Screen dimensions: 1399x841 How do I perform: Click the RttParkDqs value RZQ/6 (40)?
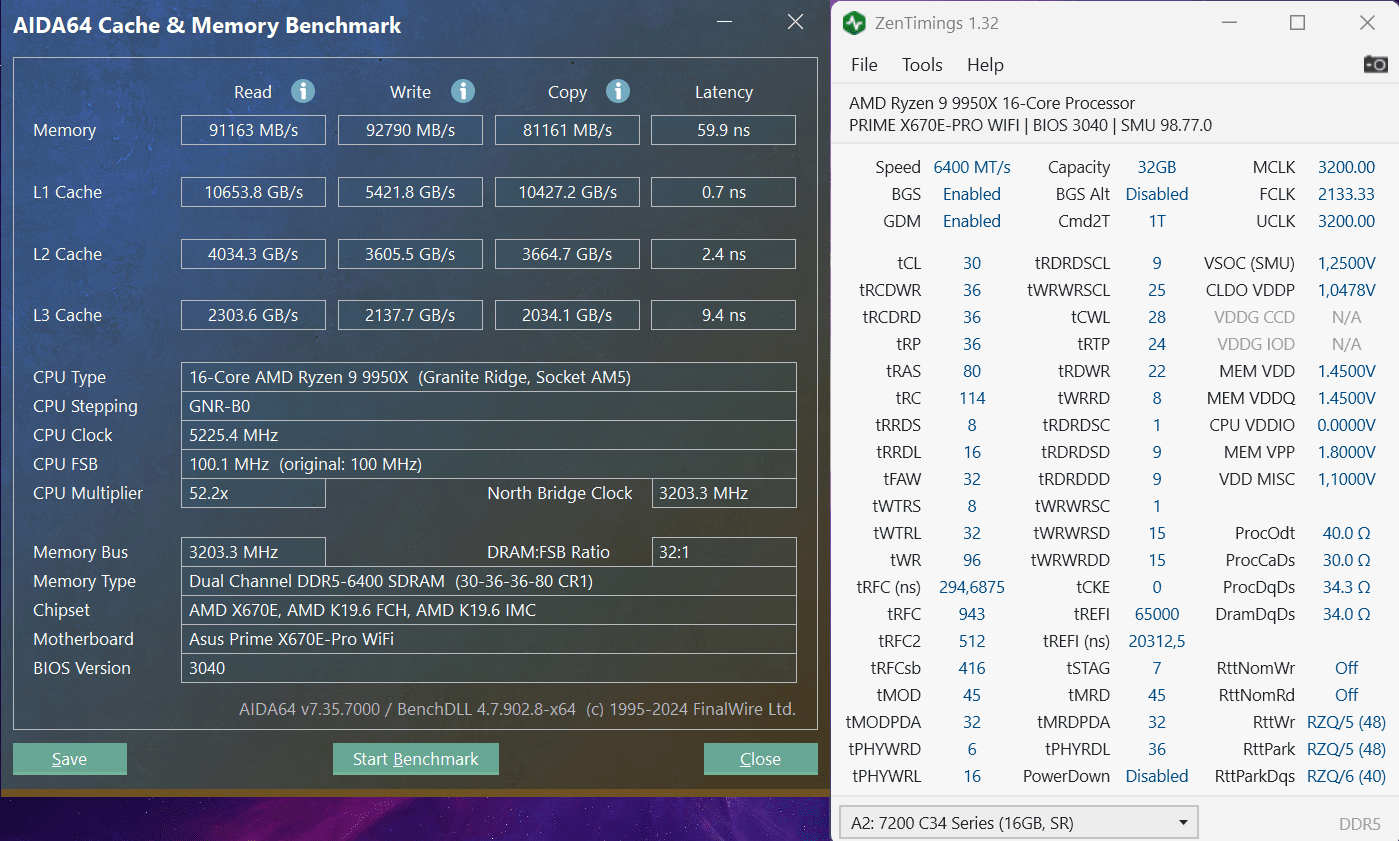[x=1346, y=776]
